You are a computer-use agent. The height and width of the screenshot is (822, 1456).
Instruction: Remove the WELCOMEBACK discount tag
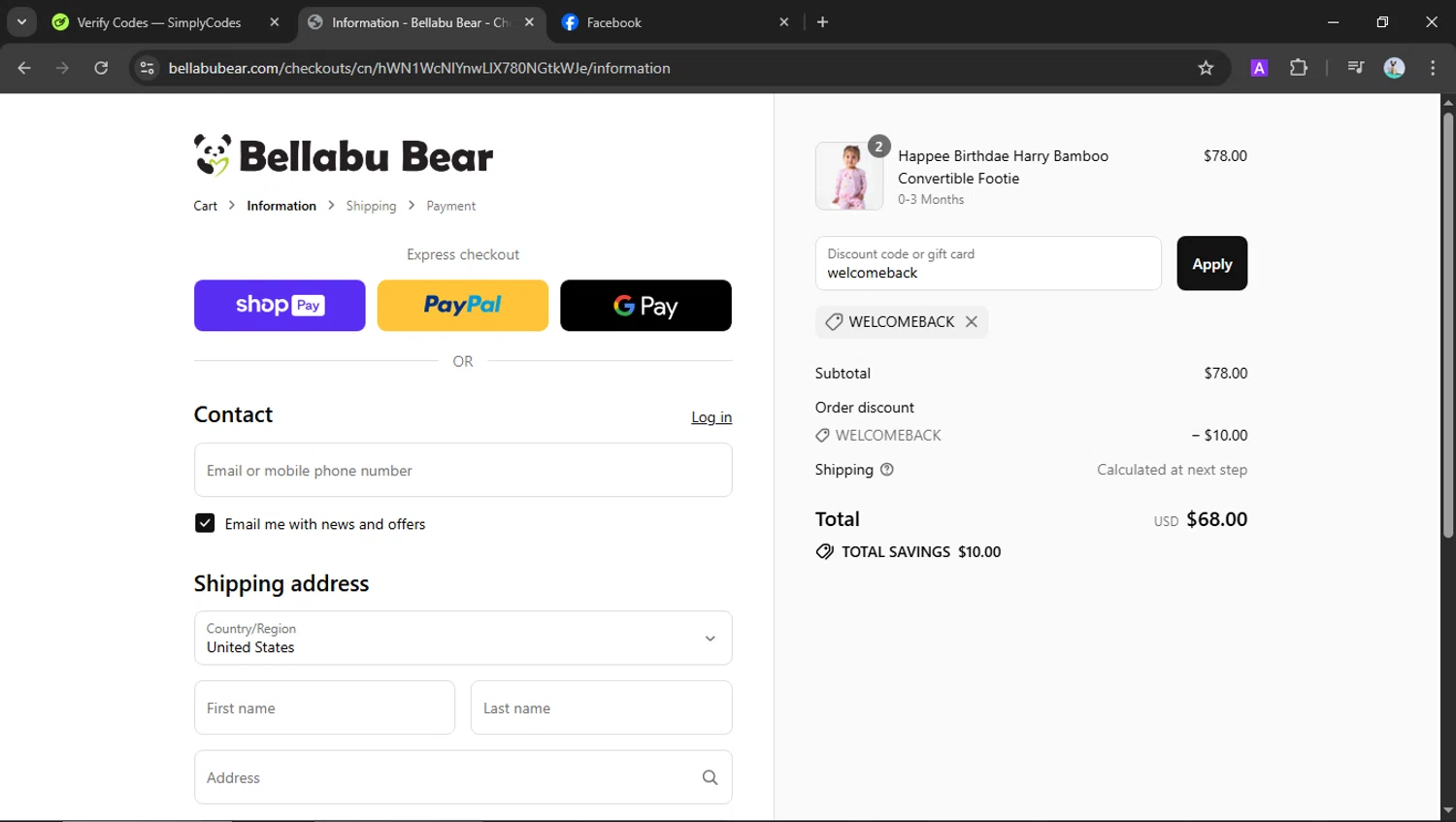click(x=971, y=321)
